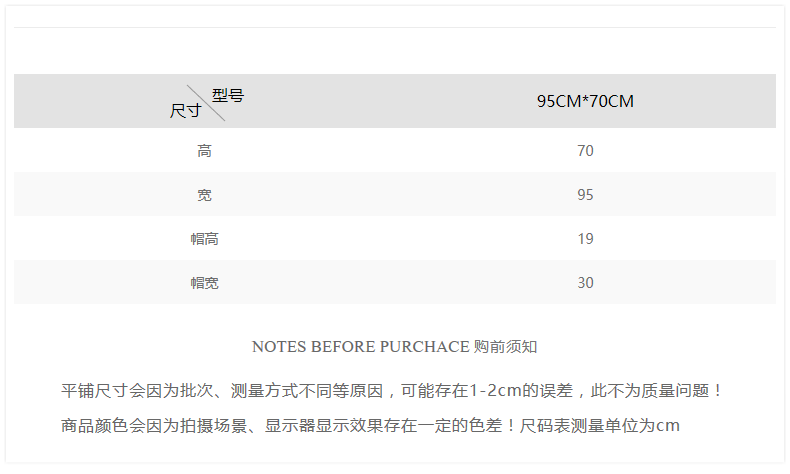This screenshot has height=474, width=790.
Task: Click the 购前须知 heading text
Action: (x=506, y=347)
